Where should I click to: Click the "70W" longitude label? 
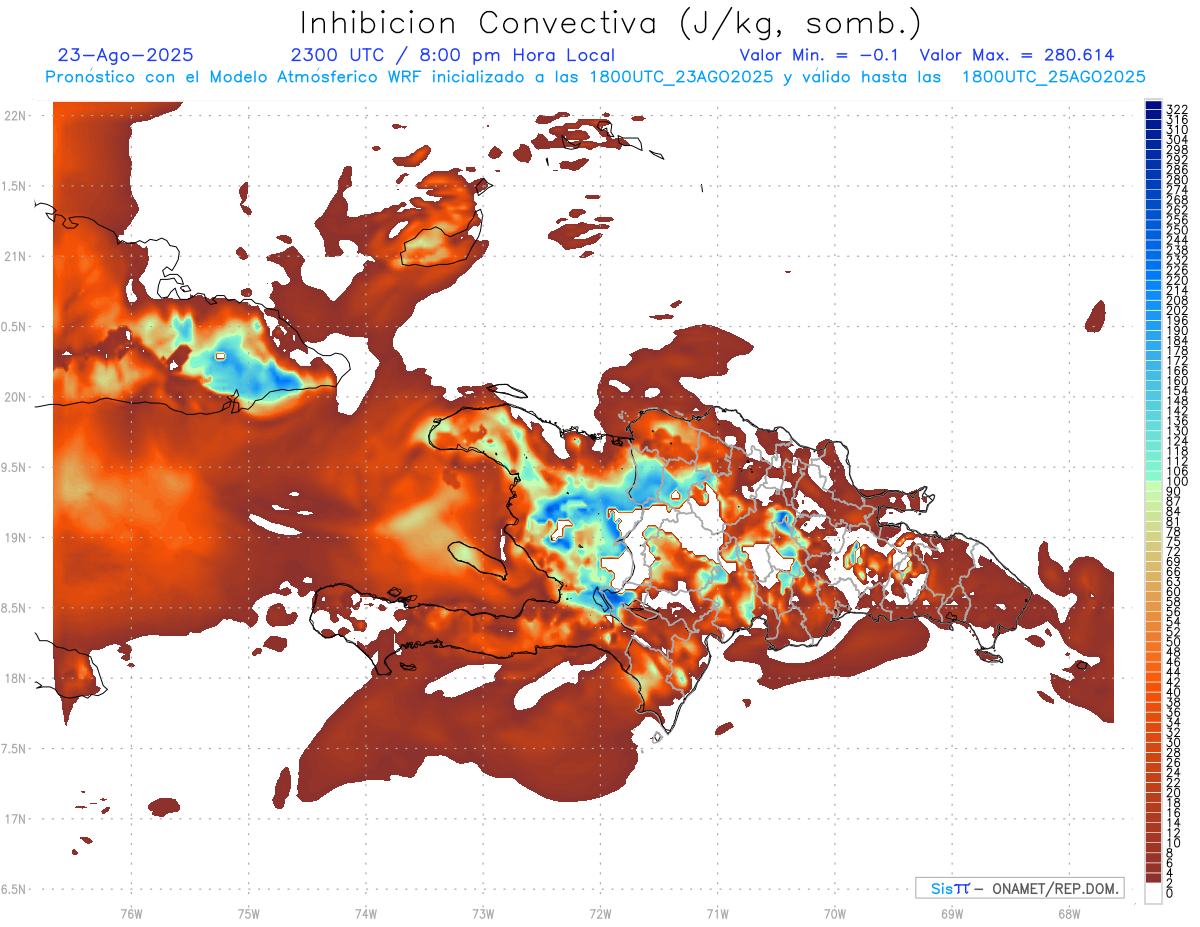pos(835,913)
